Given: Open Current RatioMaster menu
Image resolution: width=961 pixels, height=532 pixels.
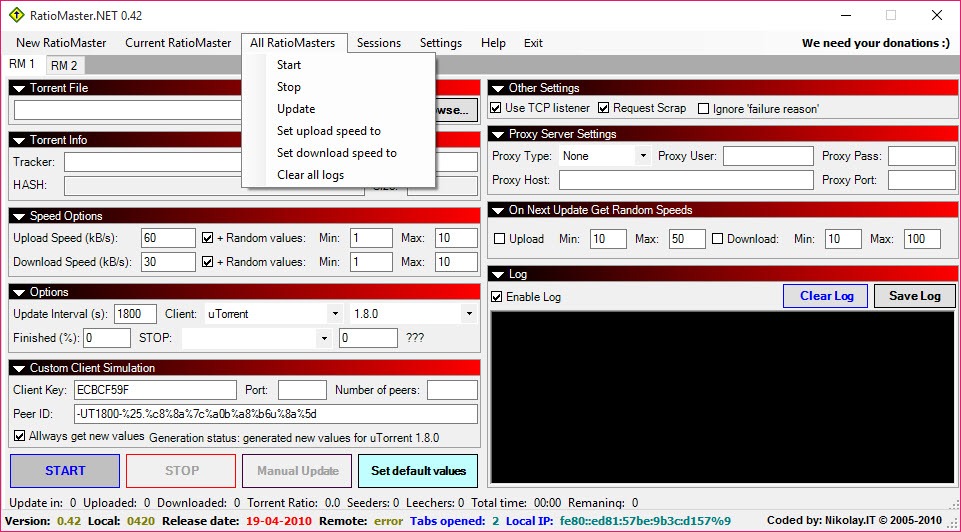Looking at the screenshot, I should coord(178,43).
